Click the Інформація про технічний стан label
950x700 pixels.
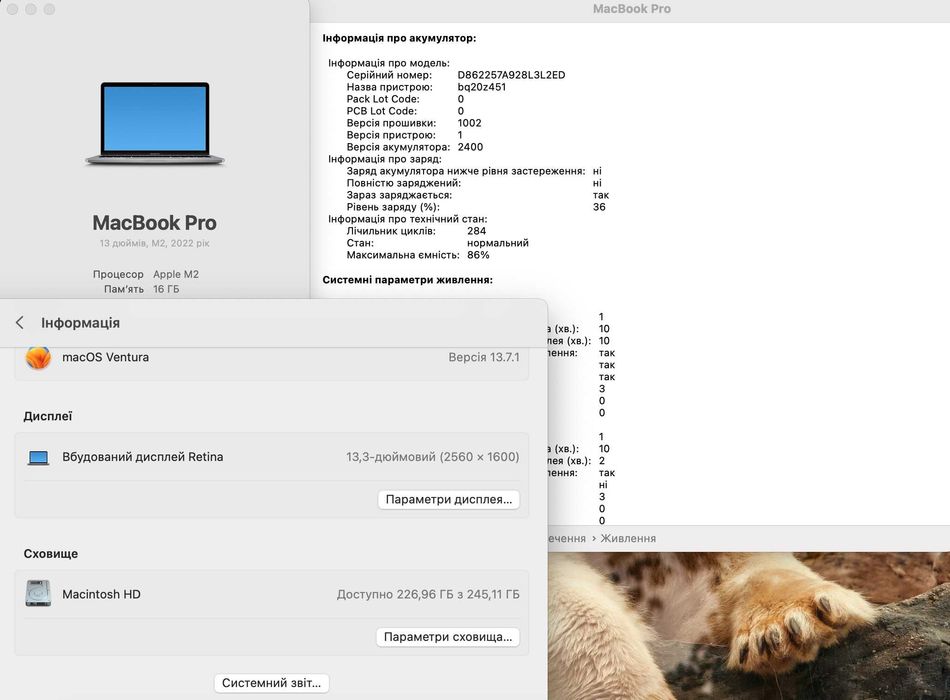408,219
